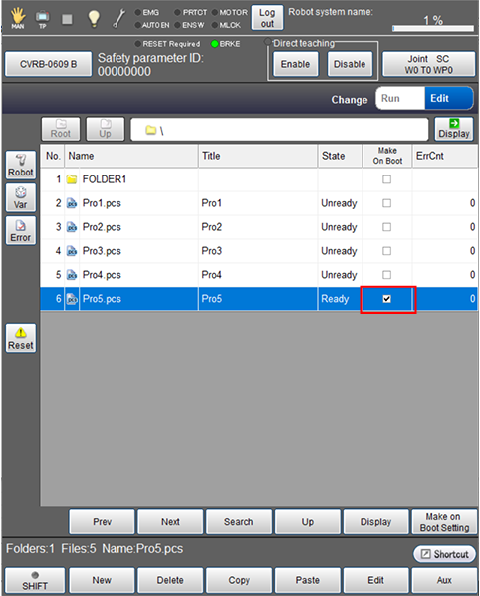Click the gray stop square icon
Image resolution: width=480 pixels, height=596 pixels.
(67, 19)
